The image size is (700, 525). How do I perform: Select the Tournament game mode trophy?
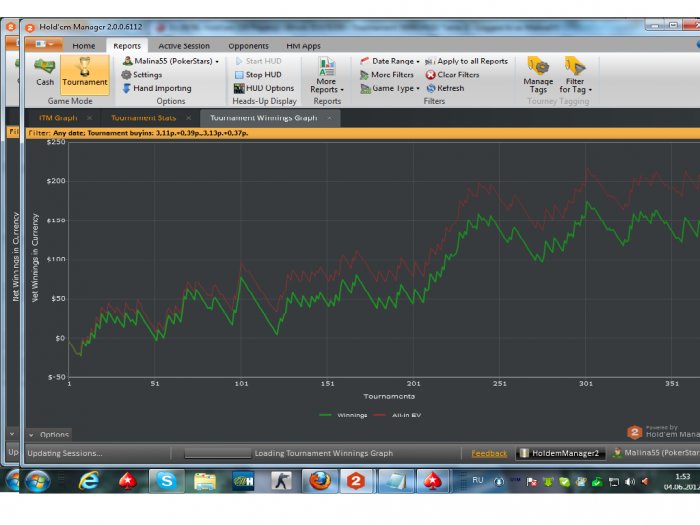(84, 74)
